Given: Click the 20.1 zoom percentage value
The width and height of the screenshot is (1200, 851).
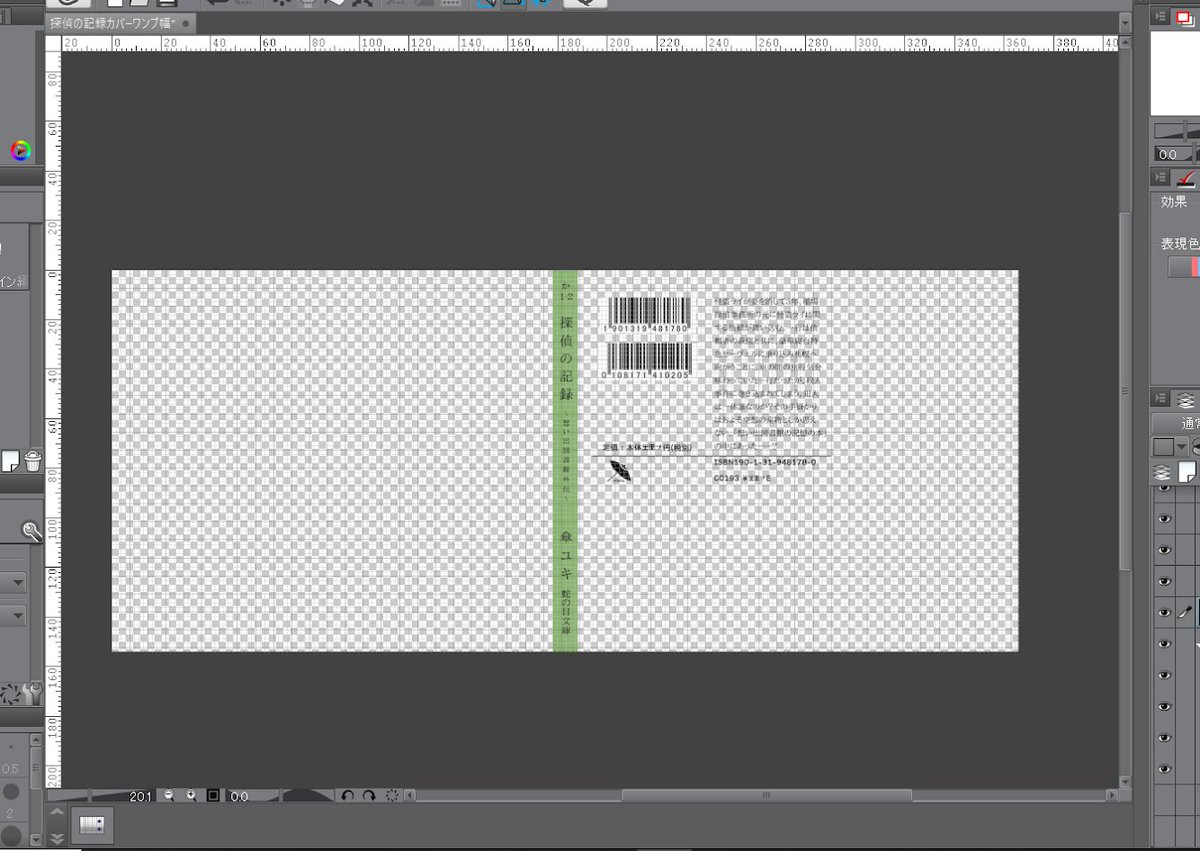Looking at the screenshot, I should (x=143, y=796).
